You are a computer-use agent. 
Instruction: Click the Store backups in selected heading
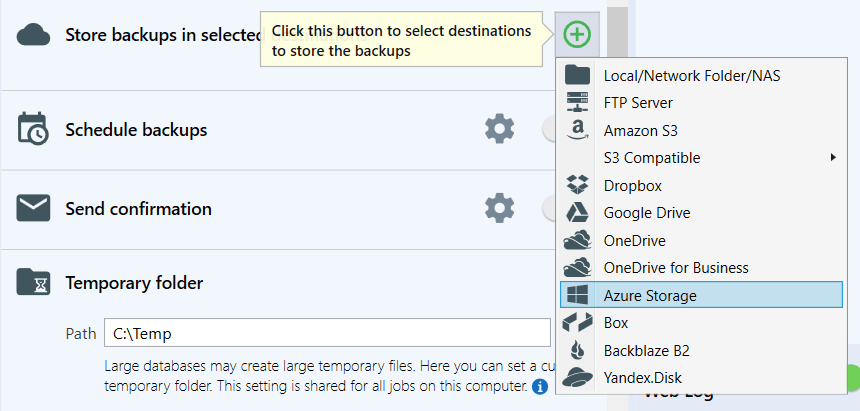click(162, 35)
